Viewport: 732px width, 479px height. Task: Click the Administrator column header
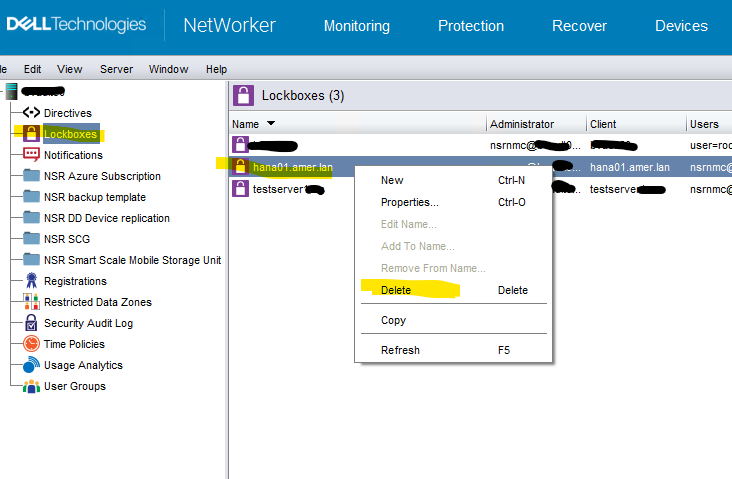536,124
